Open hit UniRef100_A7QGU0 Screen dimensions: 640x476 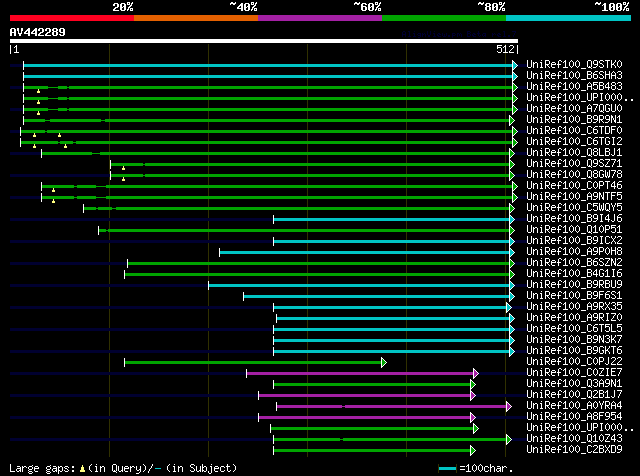point(574,109)
